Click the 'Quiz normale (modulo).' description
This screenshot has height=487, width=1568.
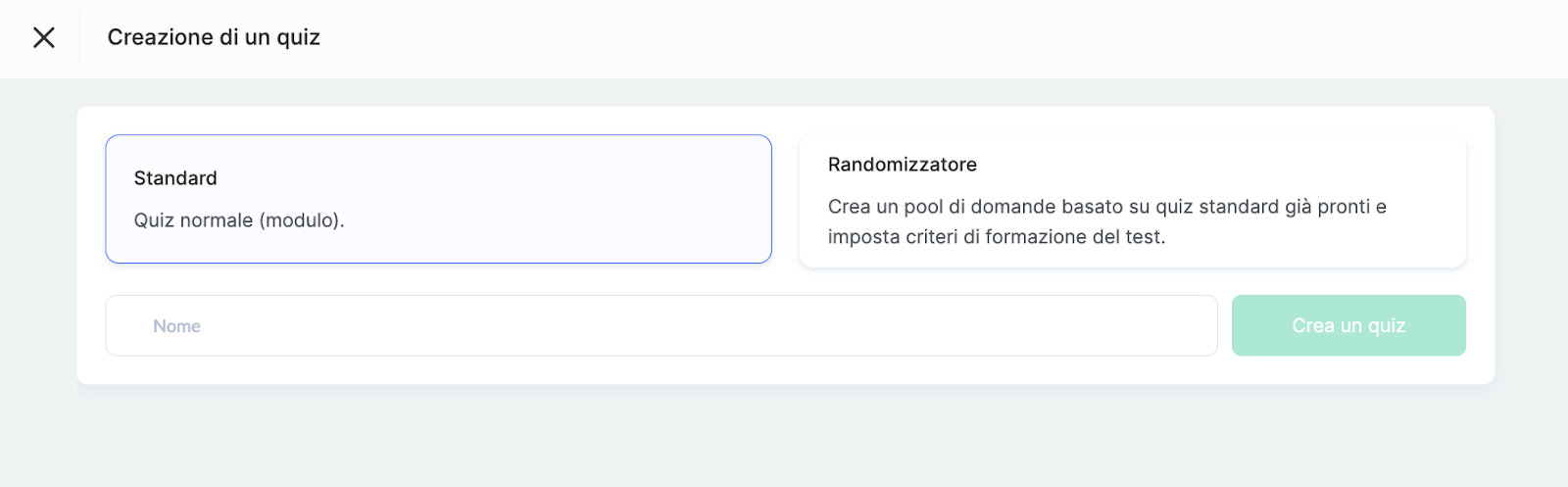[x=239, y=220]
